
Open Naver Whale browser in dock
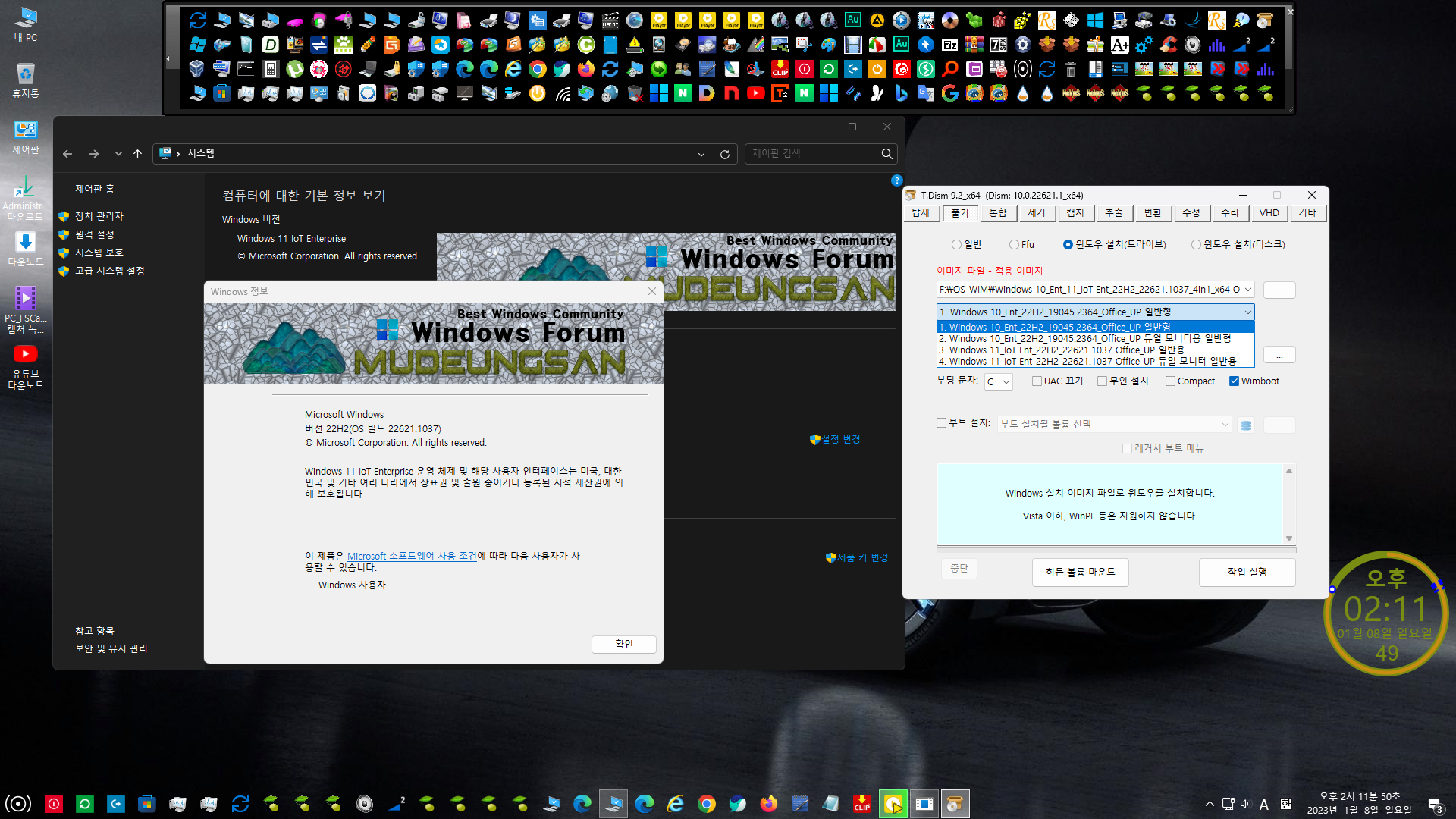pos(562,69)
